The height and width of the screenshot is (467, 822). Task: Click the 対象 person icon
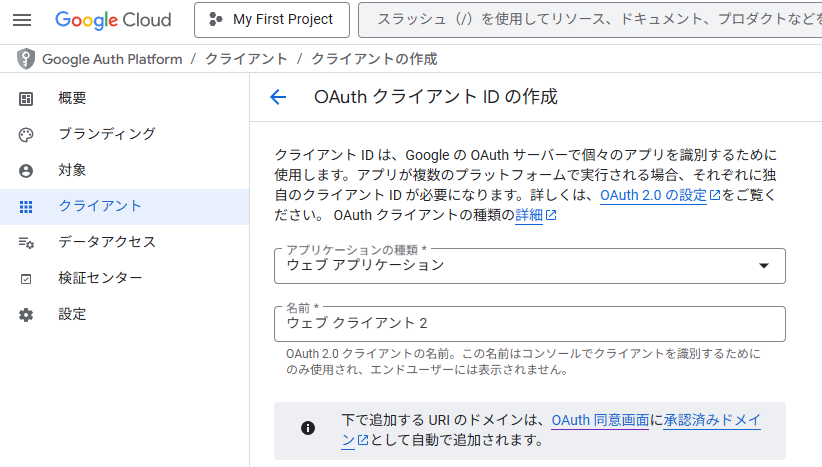26,171
